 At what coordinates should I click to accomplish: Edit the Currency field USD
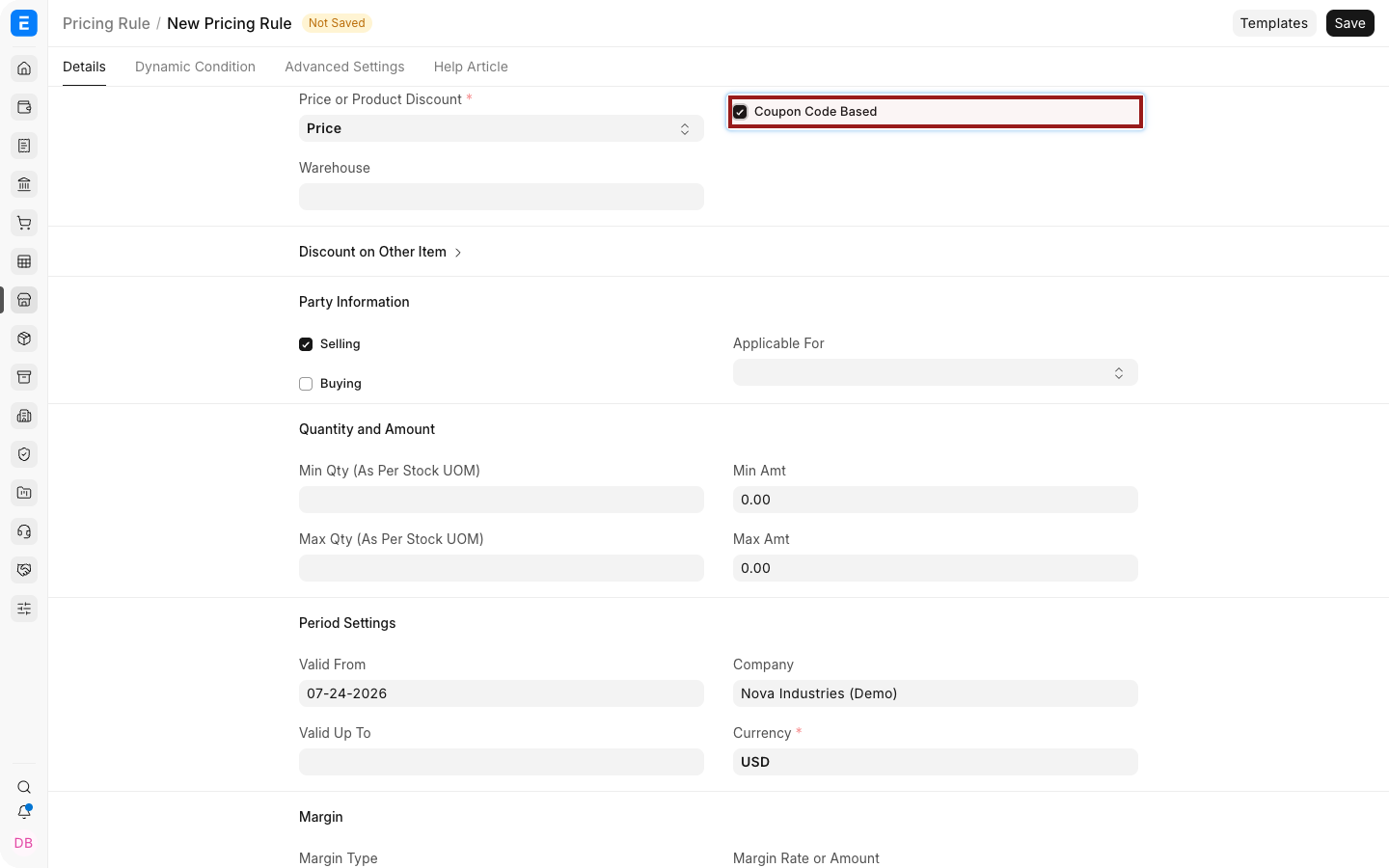pyautogui.click(x=936, y=762)
